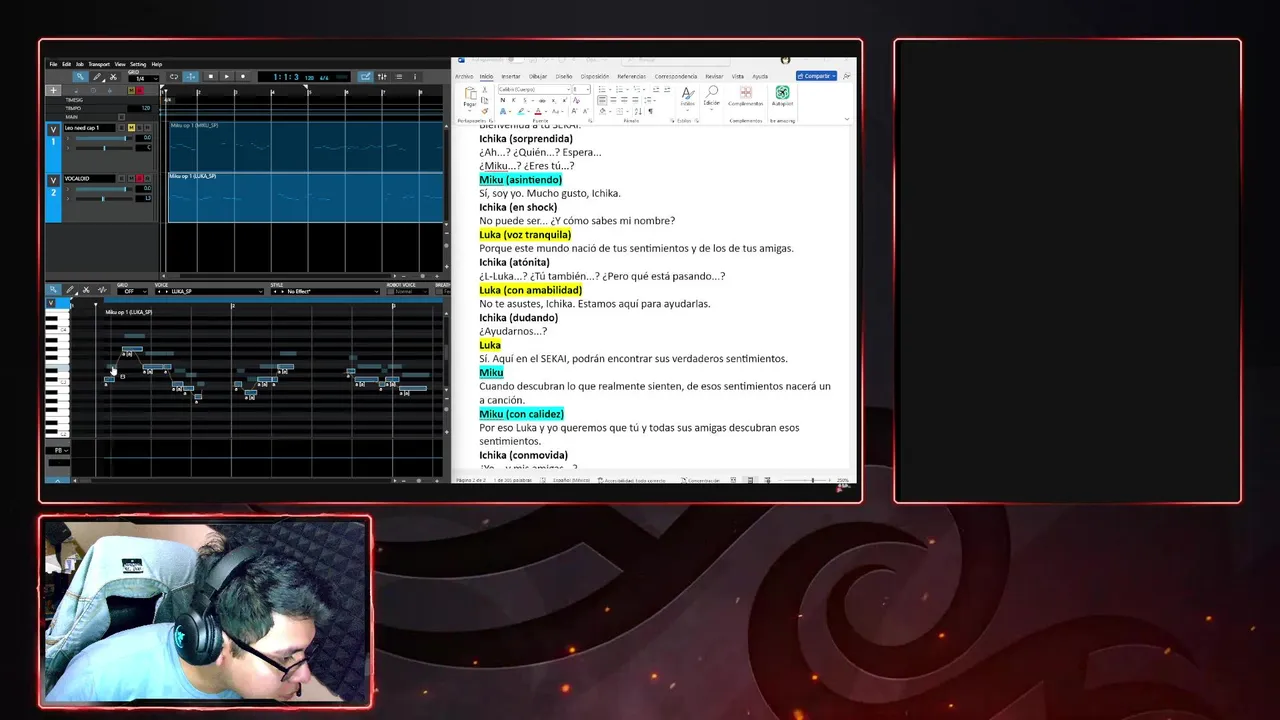Open the info icon in toolbar

tap(415, 77)
